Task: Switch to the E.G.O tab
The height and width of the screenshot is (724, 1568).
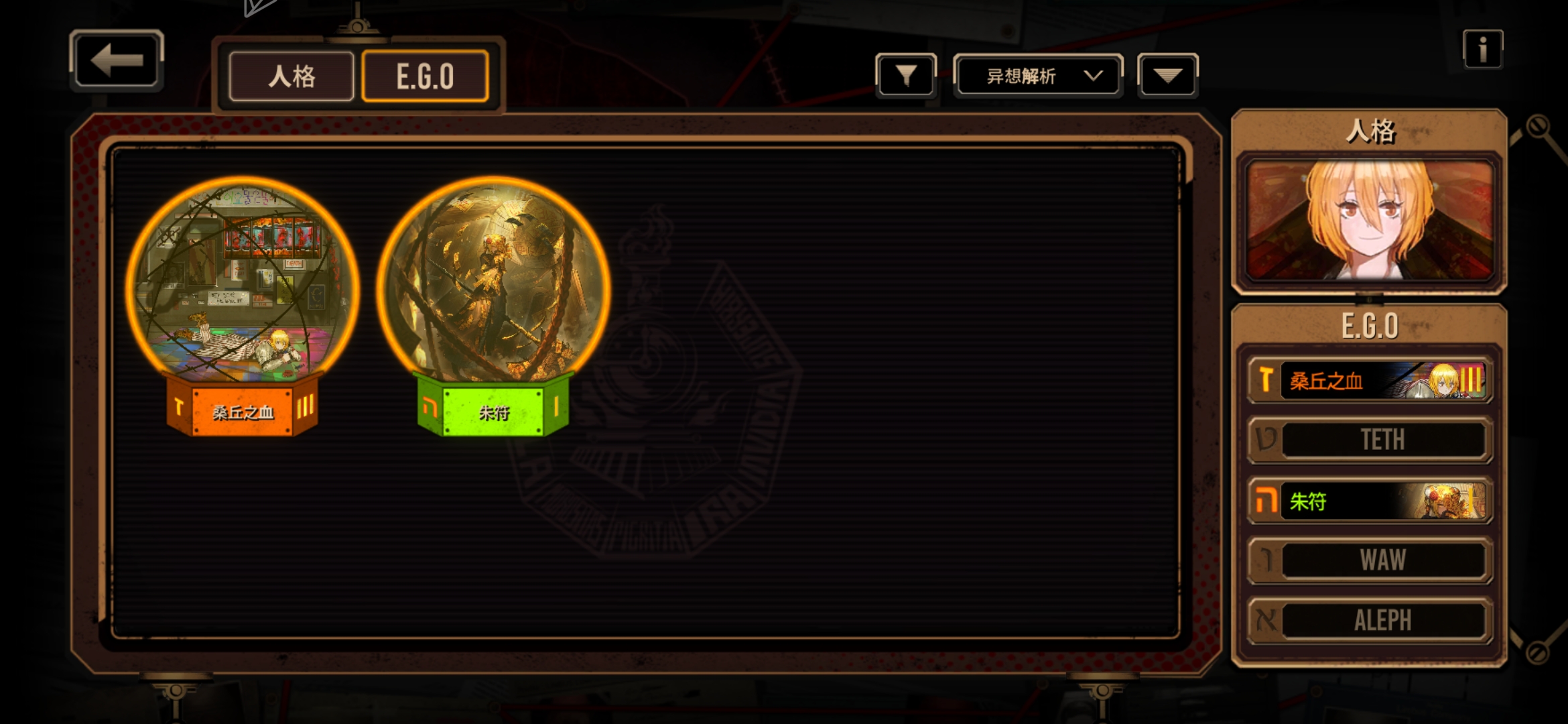Action: click(425, 76)
